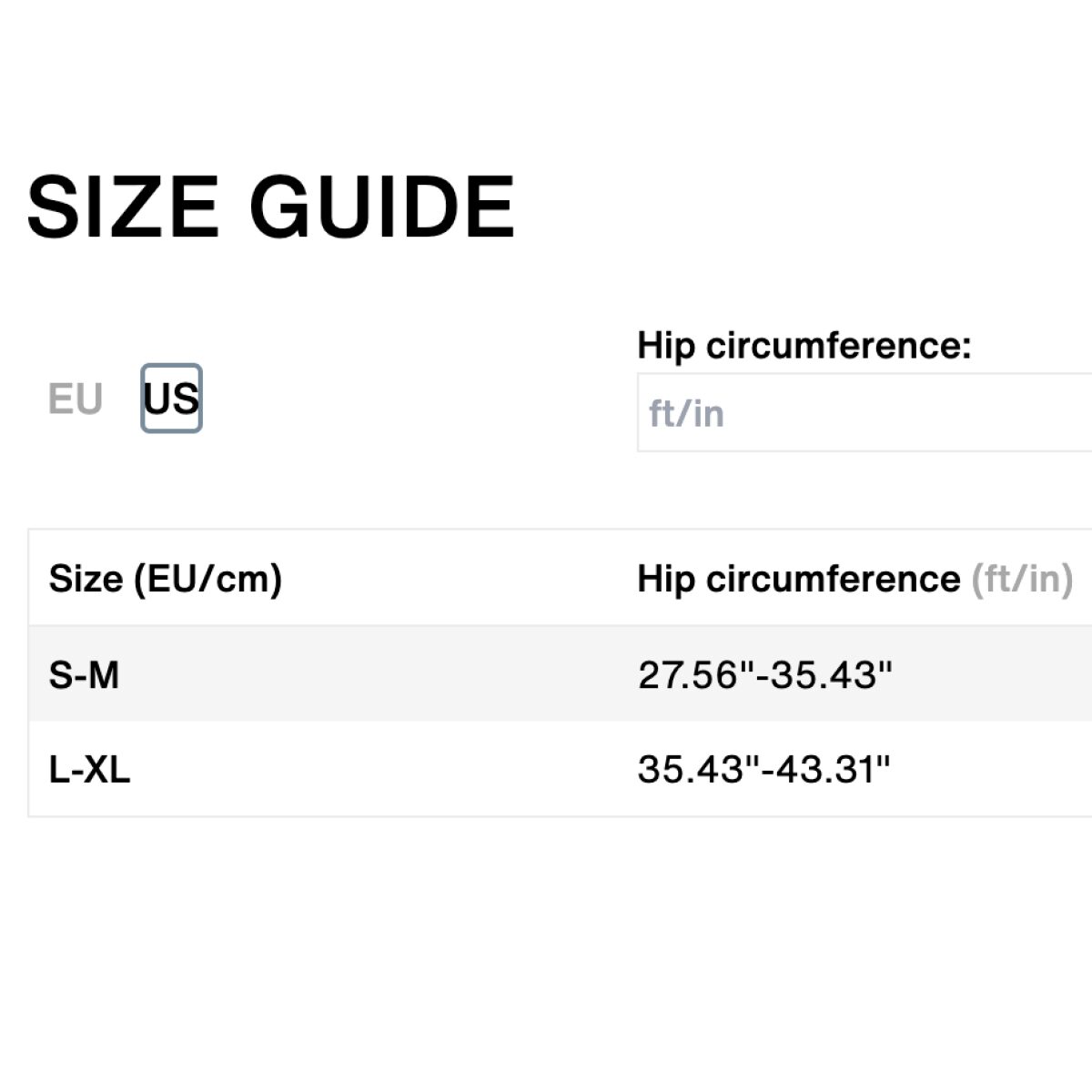The width and height of the screenshot is (1092, 1092).
Task: Switch to EU sizing units
Action: (76, 399)
